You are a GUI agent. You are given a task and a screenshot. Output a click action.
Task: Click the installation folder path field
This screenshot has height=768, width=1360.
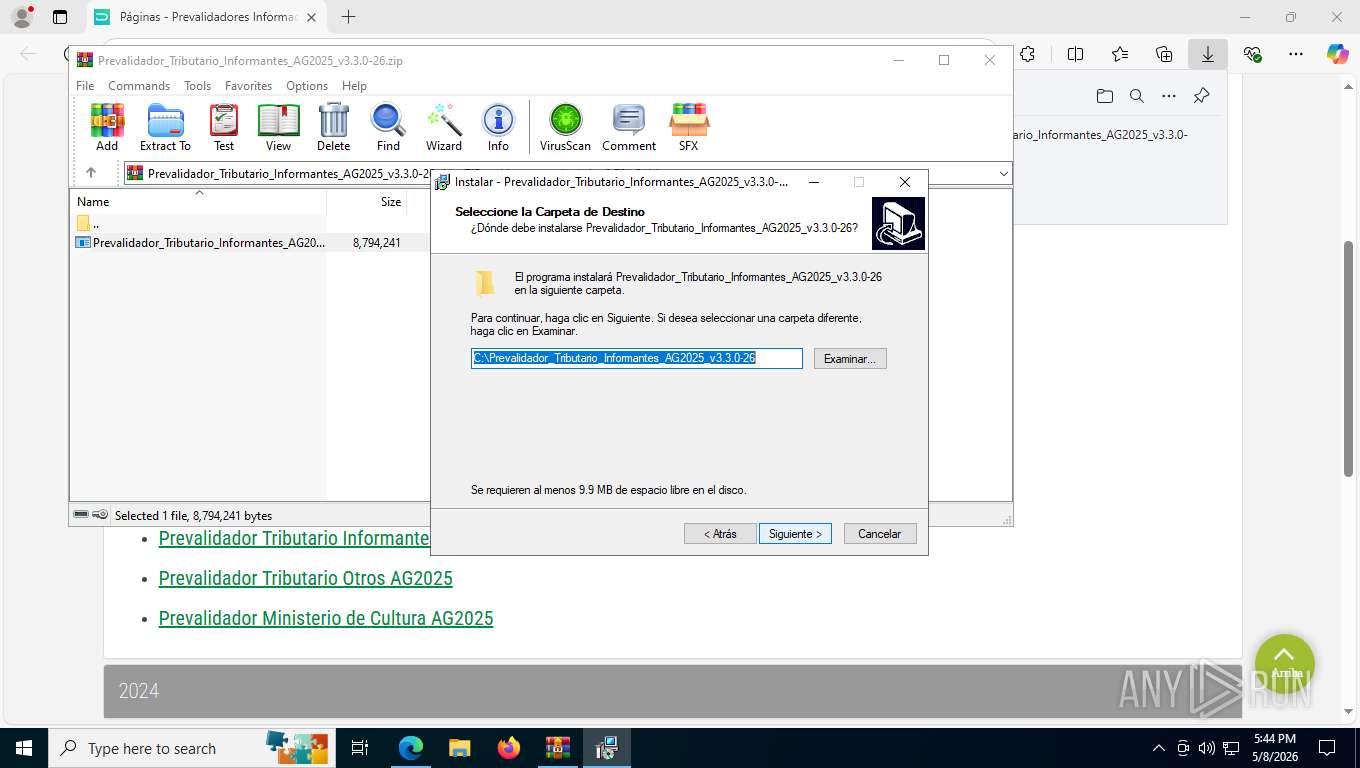click(637, 358)
